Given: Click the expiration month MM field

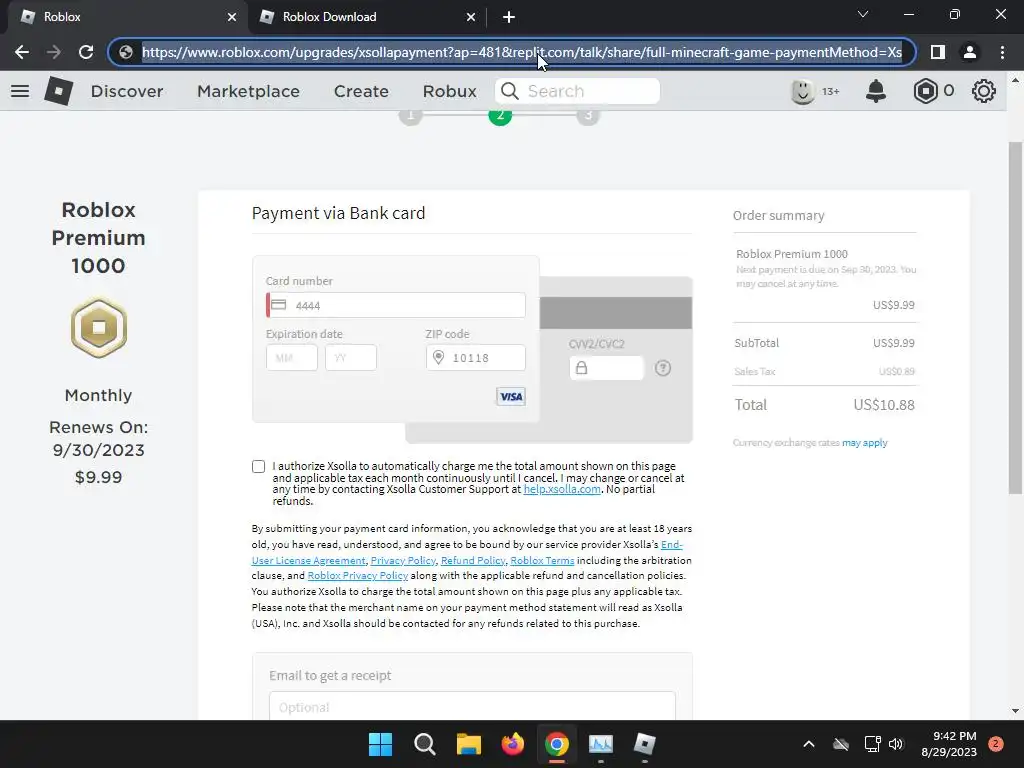Looking at the screenshot, I should coord(292,358).
